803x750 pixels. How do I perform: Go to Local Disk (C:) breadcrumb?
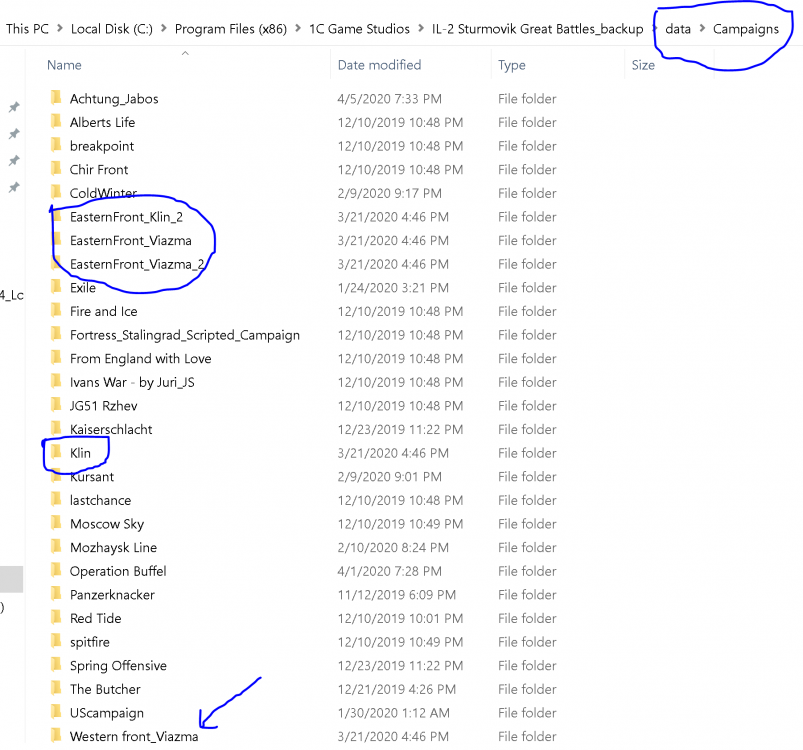click(x=112, y=29)
